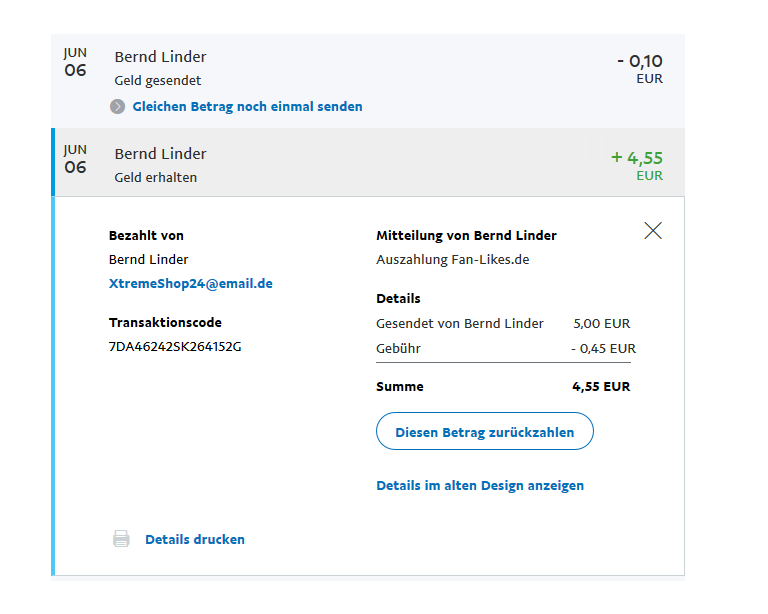This screenshot has height=614, width=768.
Task: Click the "Summe" total 4,55 EUR
Action: tap(601, 386)
